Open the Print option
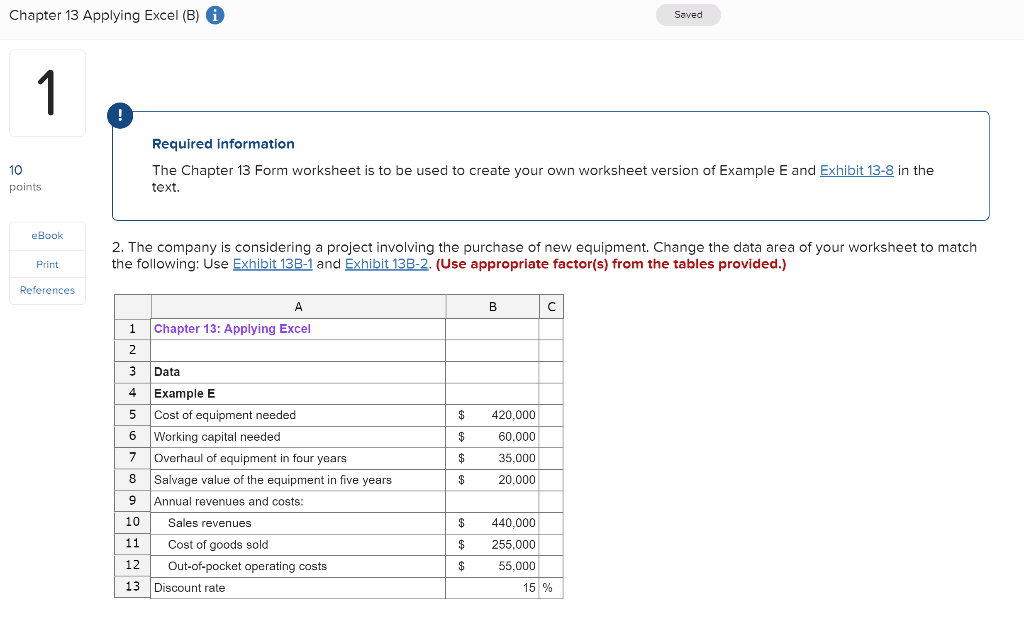Screen dimensions: 1024x630 (46, 263)
